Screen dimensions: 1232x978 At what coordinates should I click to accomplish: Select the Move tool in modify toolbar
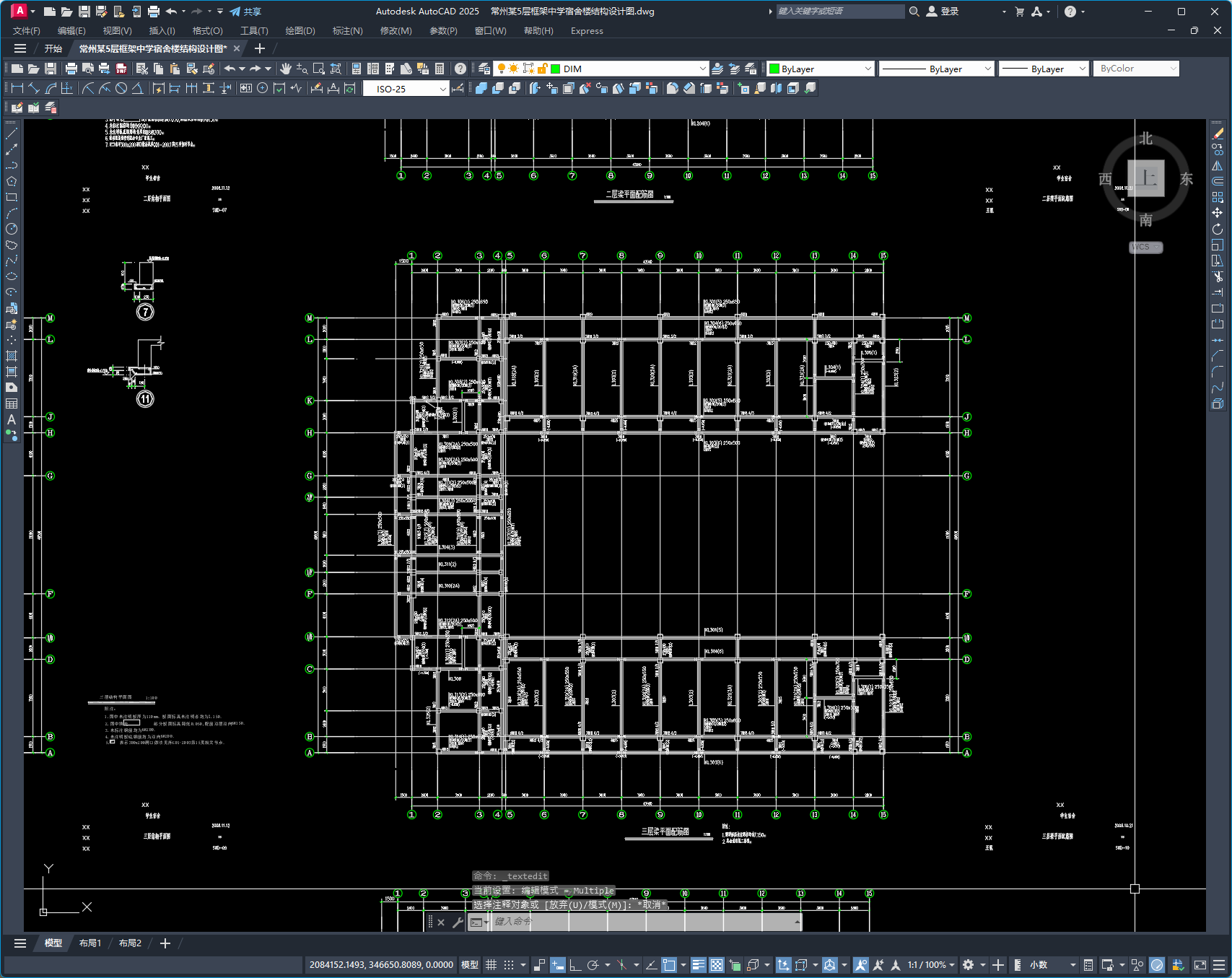1218,213
